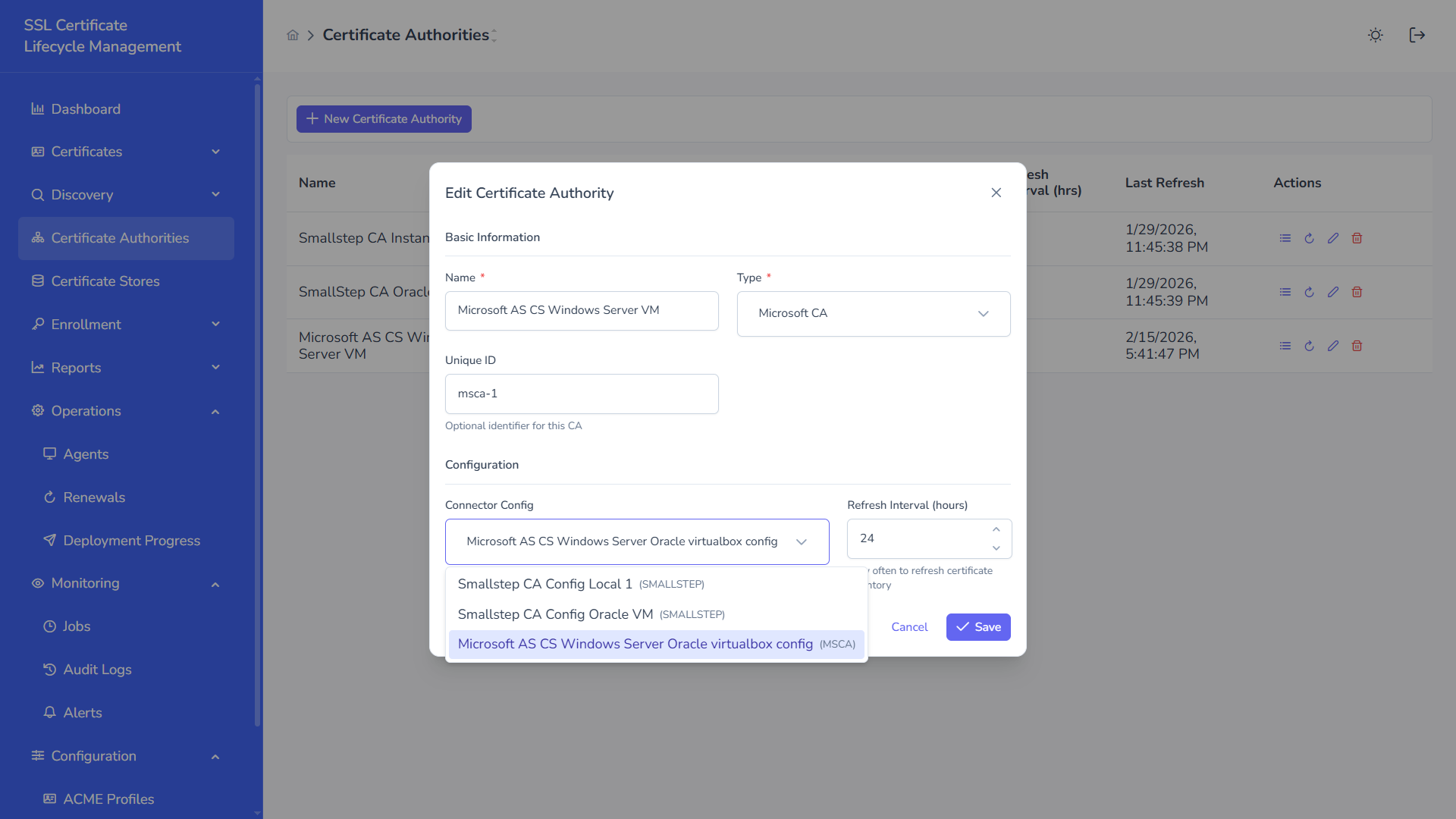Image resolution: width=1456 pixels, height=819 pixels.
Task: Refresh Microsoft AS CS Windows Server VM inventory
Action: (1310, 346)
